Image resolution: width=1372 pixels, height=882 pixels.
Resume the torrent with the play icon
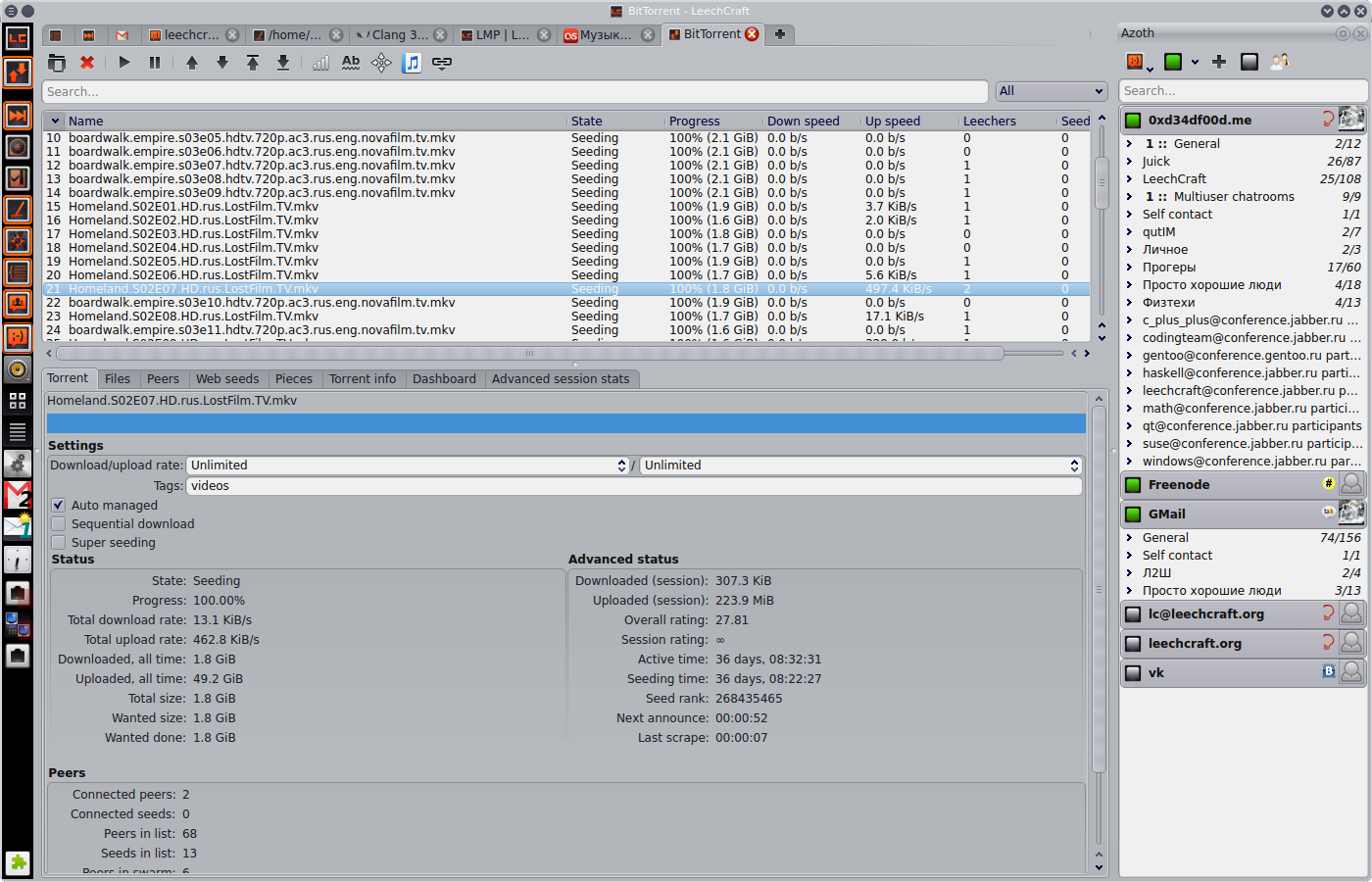tap(124, 63)
